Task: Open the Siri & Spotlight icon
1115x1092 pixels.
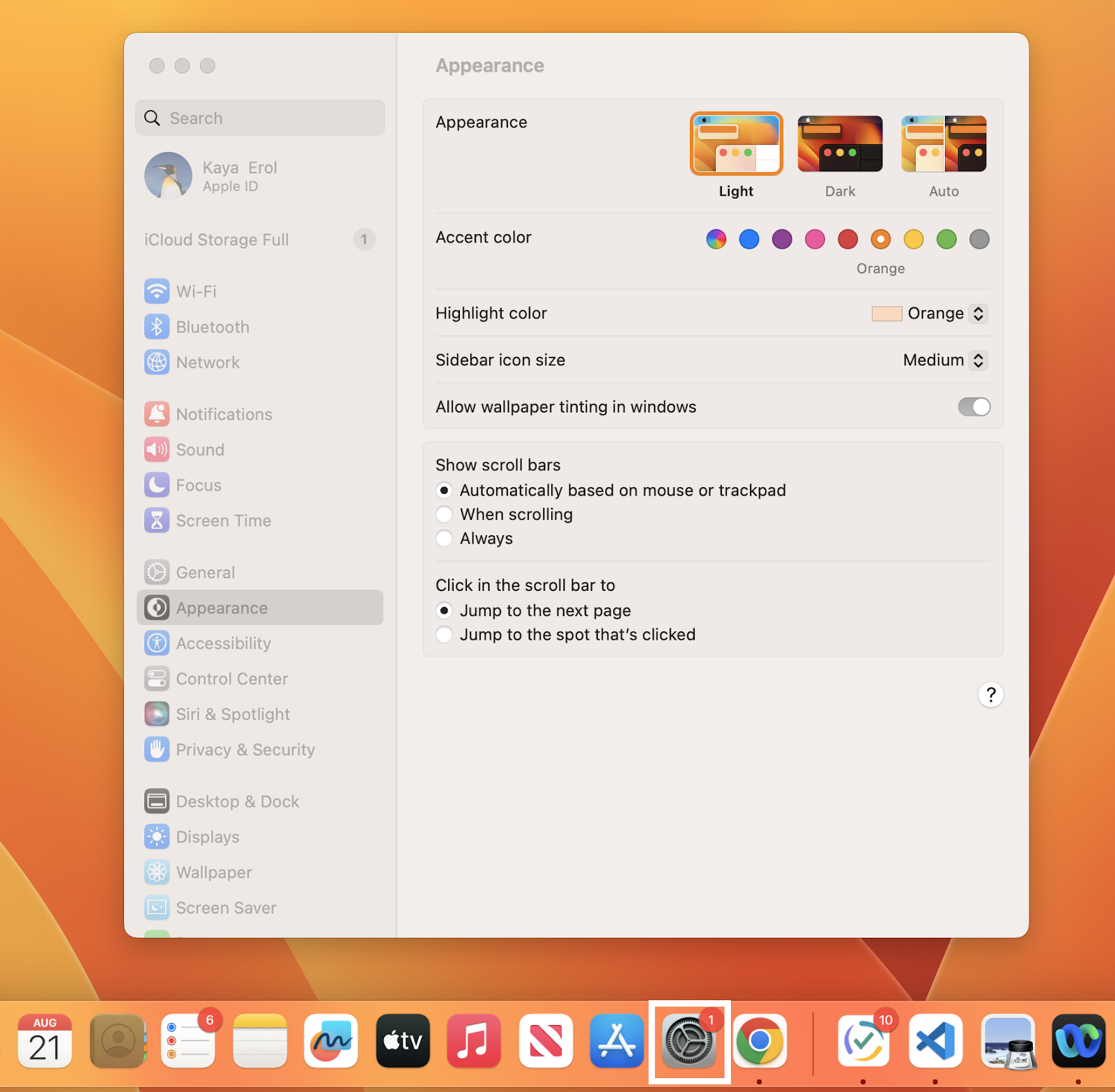Action: [157, 714]
